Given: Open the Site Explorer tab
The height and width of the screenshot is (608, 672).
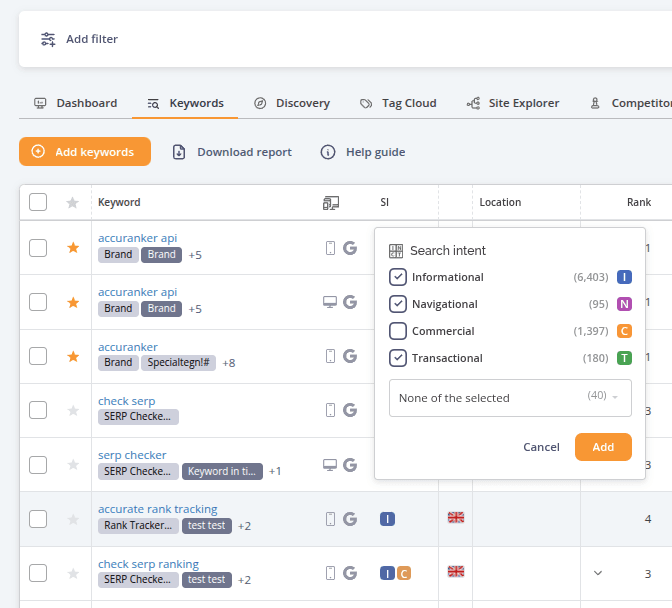Looking at the screenshot, I should [513, 103].
